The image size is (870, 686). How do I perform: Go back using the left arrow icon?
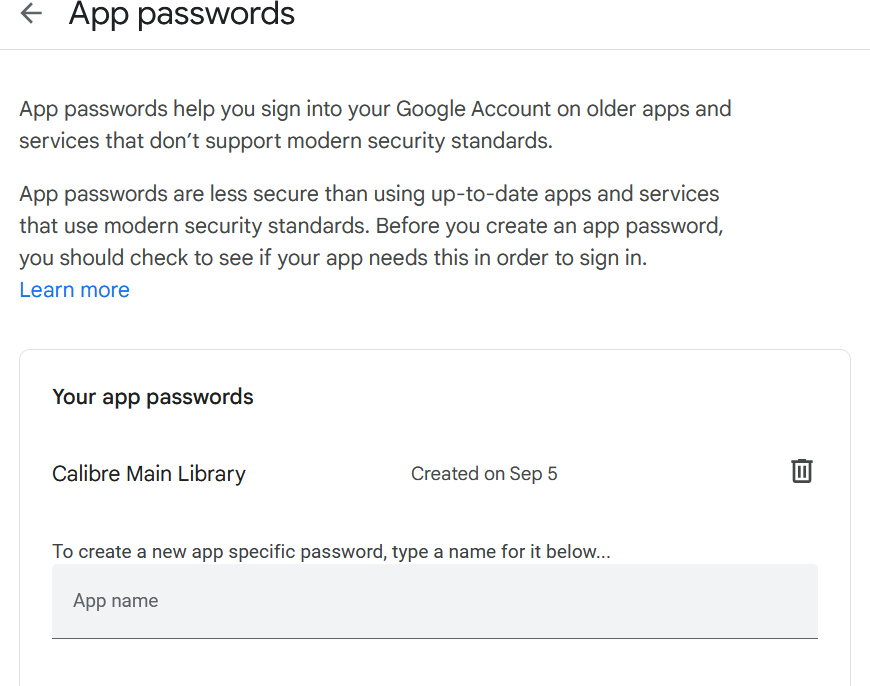tap(32, 13)
